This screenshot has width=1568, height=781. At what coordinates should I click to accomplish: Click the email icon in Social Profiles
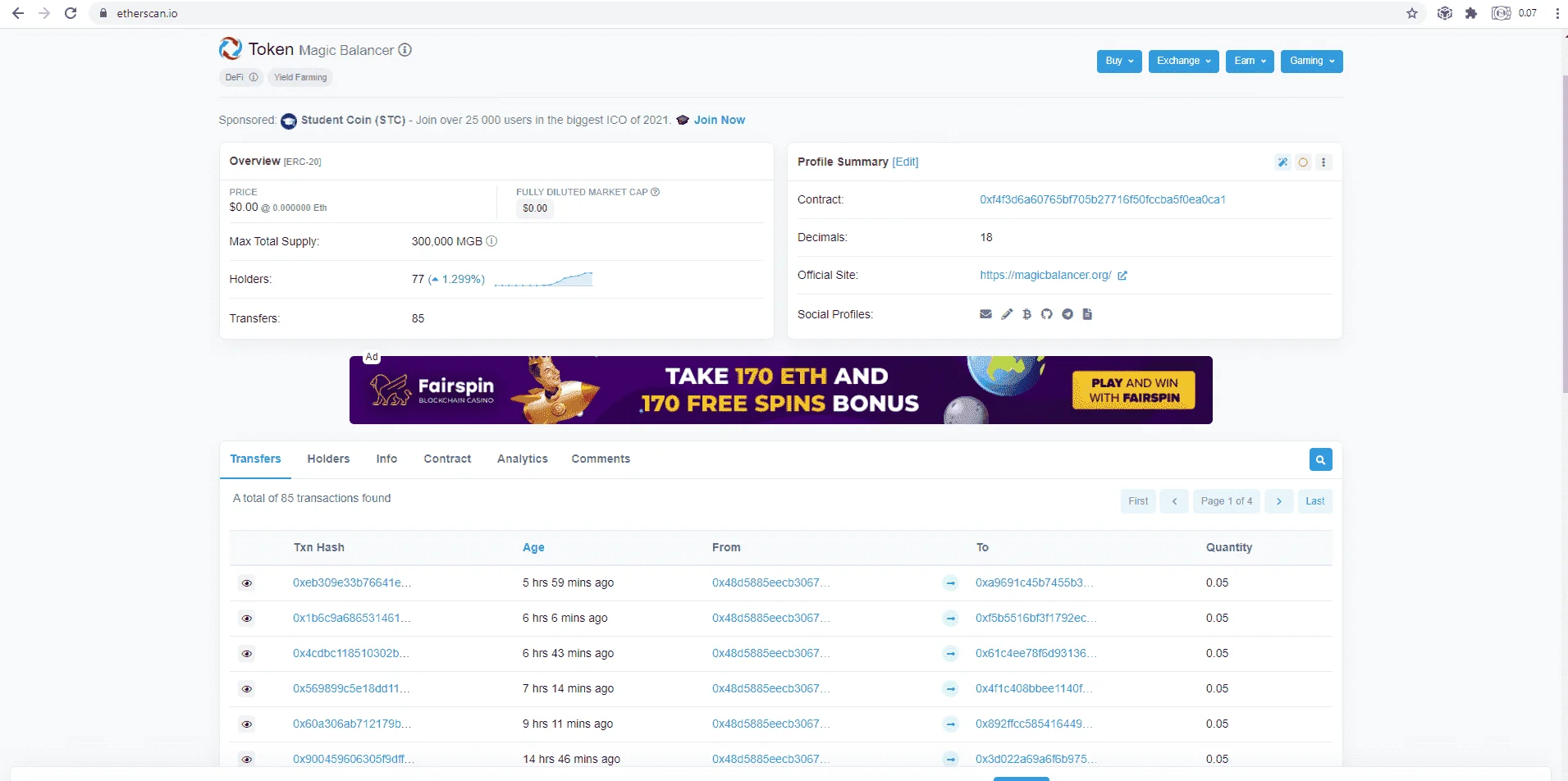(x=985, y=314)
